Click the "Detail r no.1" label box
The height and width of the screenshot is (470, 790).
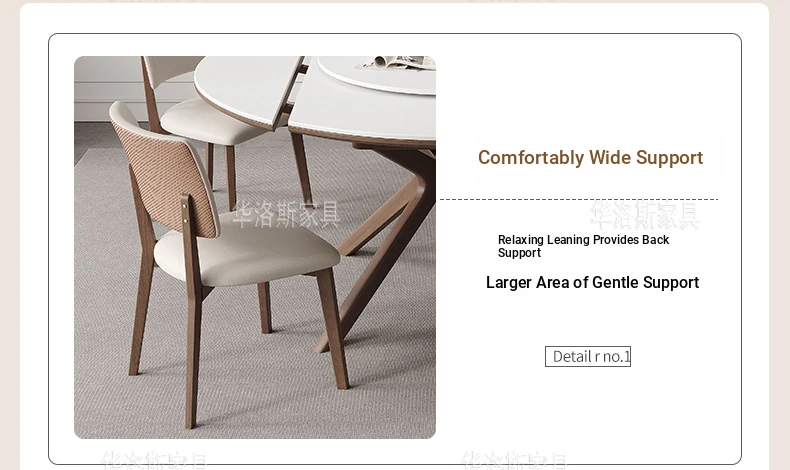(587, 357)
